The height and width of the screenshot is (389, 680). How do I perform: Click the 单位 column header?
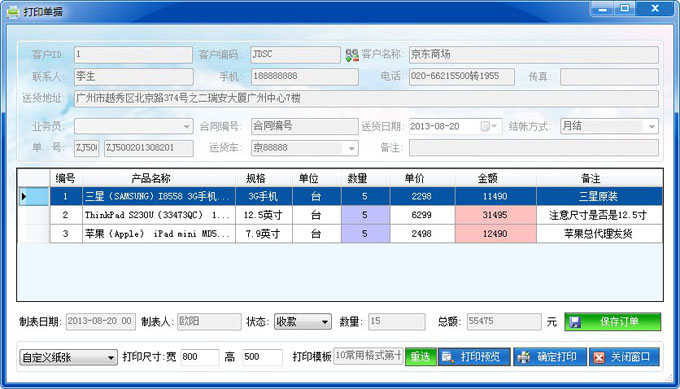(317, 179)
